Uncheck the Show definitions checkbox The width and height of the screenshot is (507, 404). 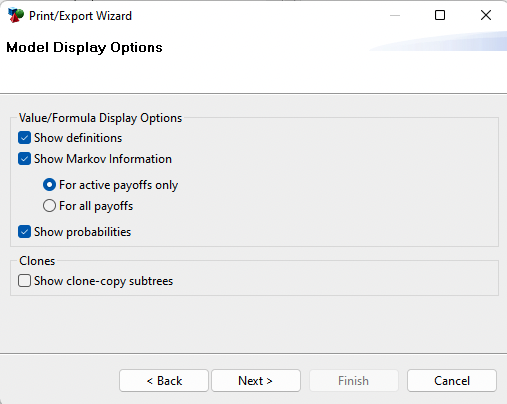[25, 138]
